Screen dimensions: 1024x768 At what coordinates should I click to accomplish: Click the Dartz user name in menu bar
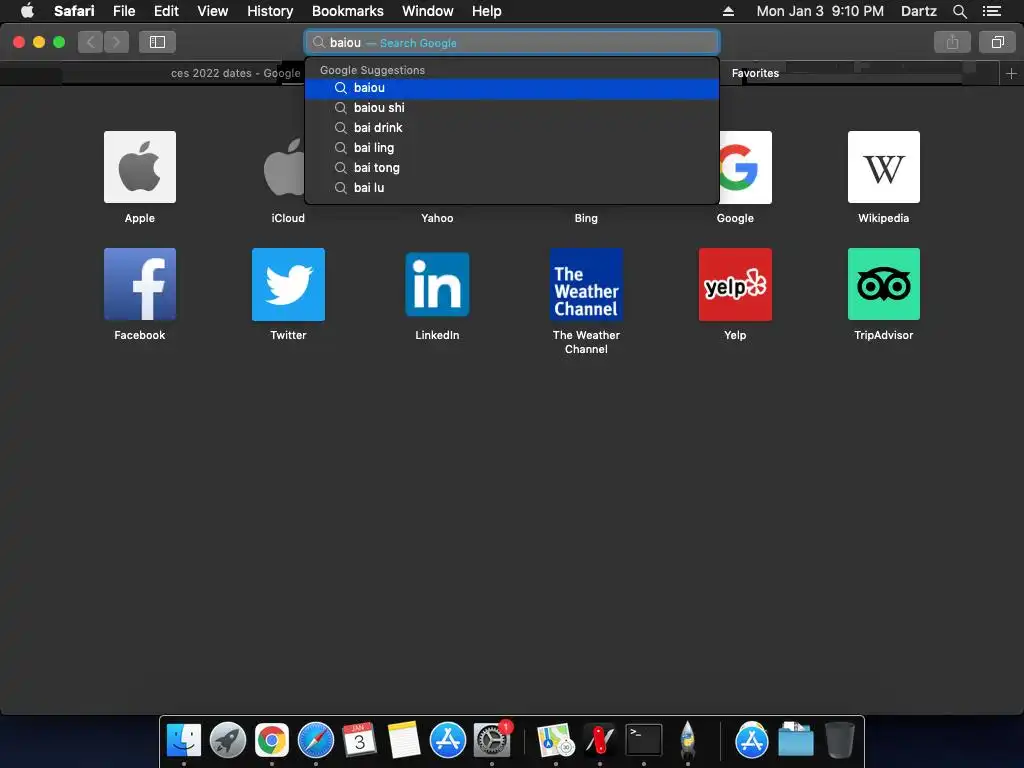(x=918, y=11)
